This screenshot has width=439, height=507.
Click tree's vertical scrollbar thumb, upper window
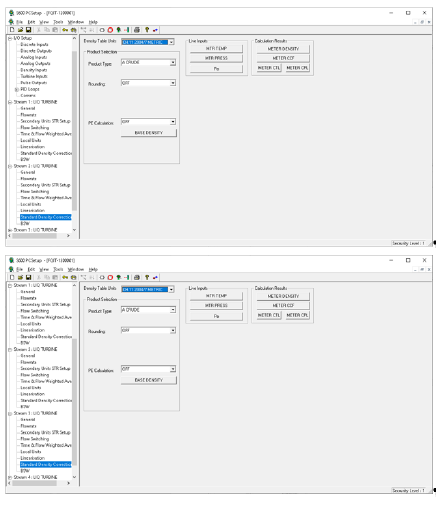coord(74,130)
